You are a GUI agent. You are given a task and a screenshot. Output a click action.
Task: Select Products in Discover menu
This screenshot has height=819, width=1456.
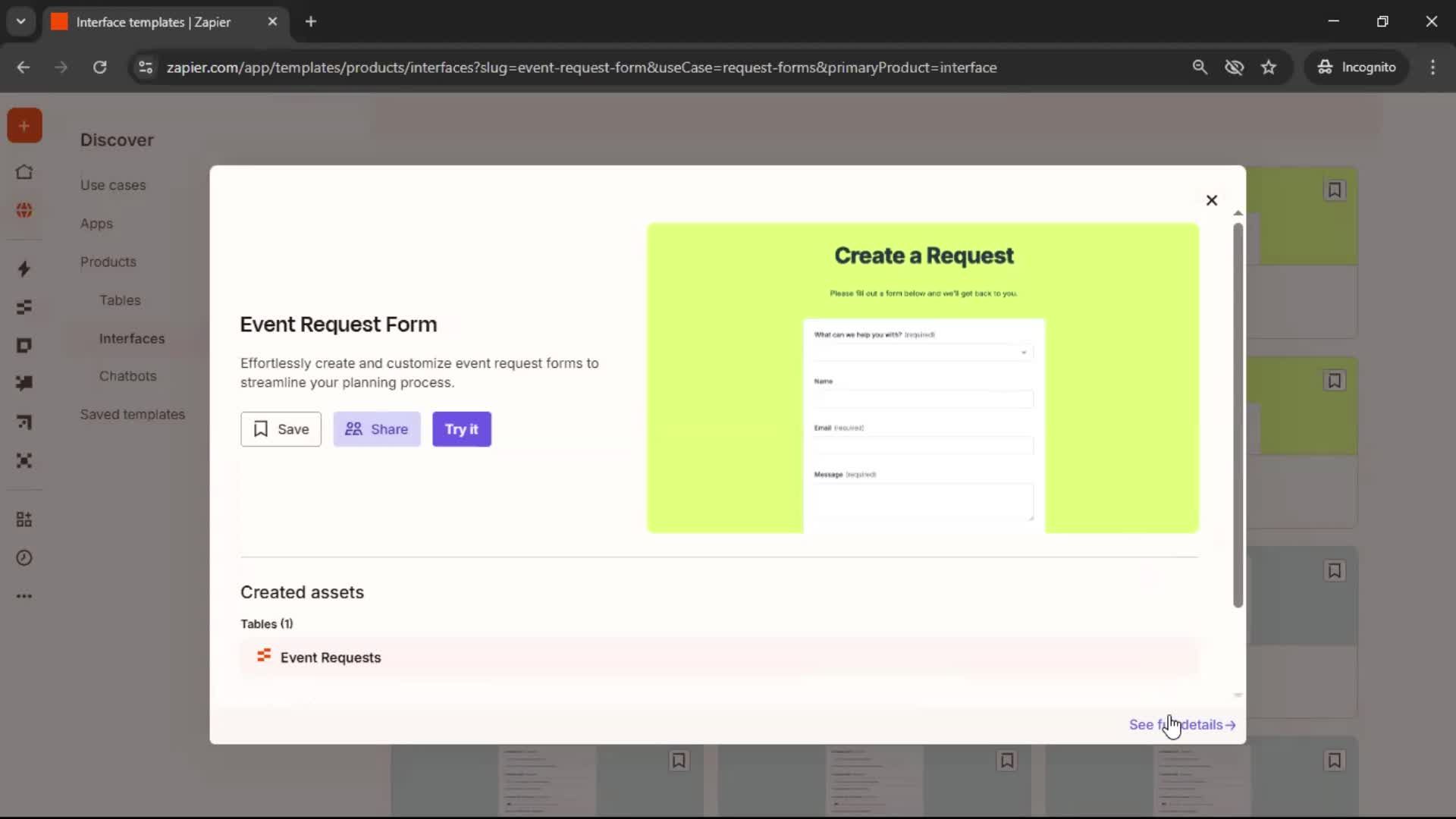click(108, 262)
